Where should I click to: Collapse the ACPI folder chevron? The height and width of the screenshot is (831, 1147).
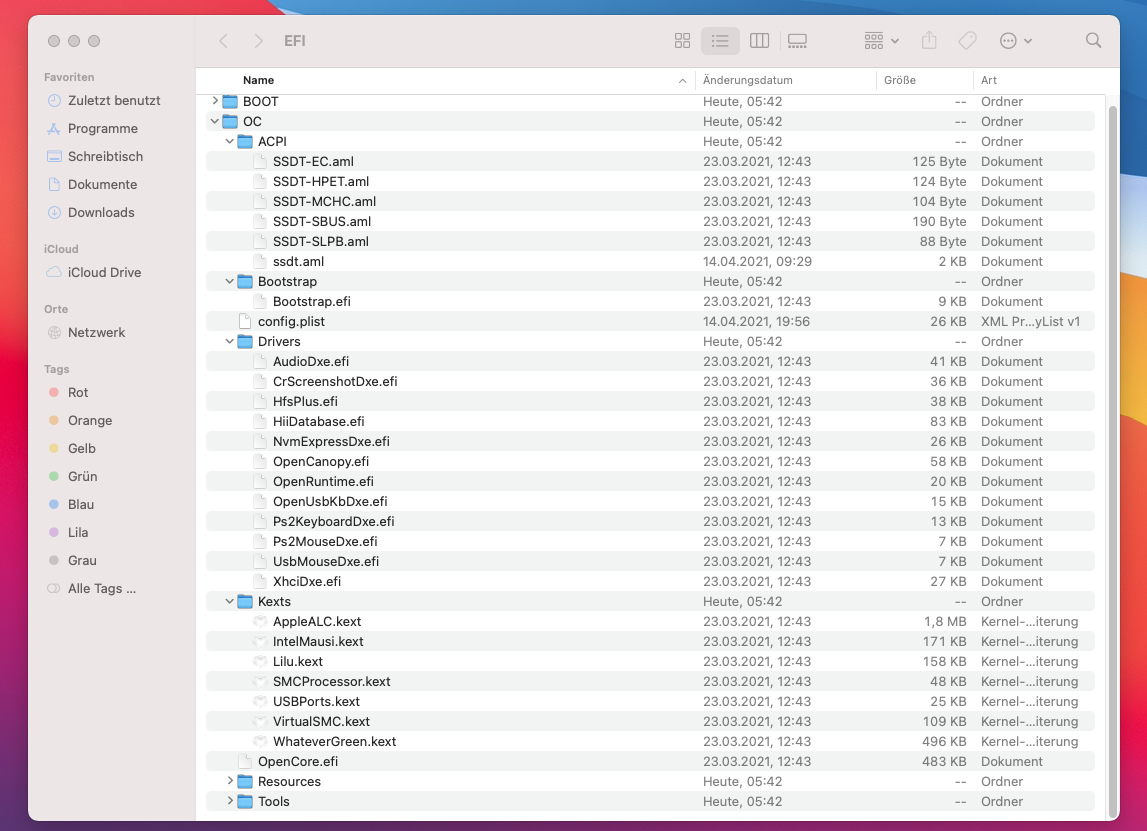tap(230, 141)
